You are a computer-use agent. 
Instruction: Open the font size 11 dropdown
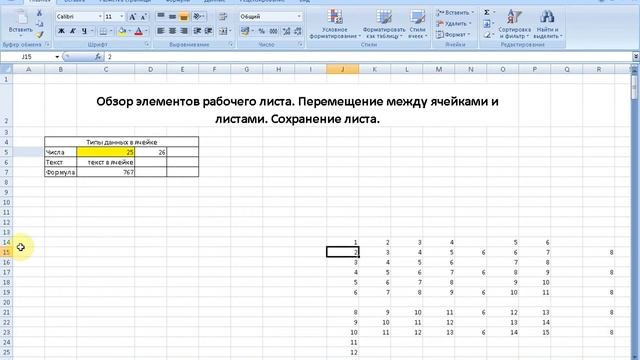click(x=122, y=17)
